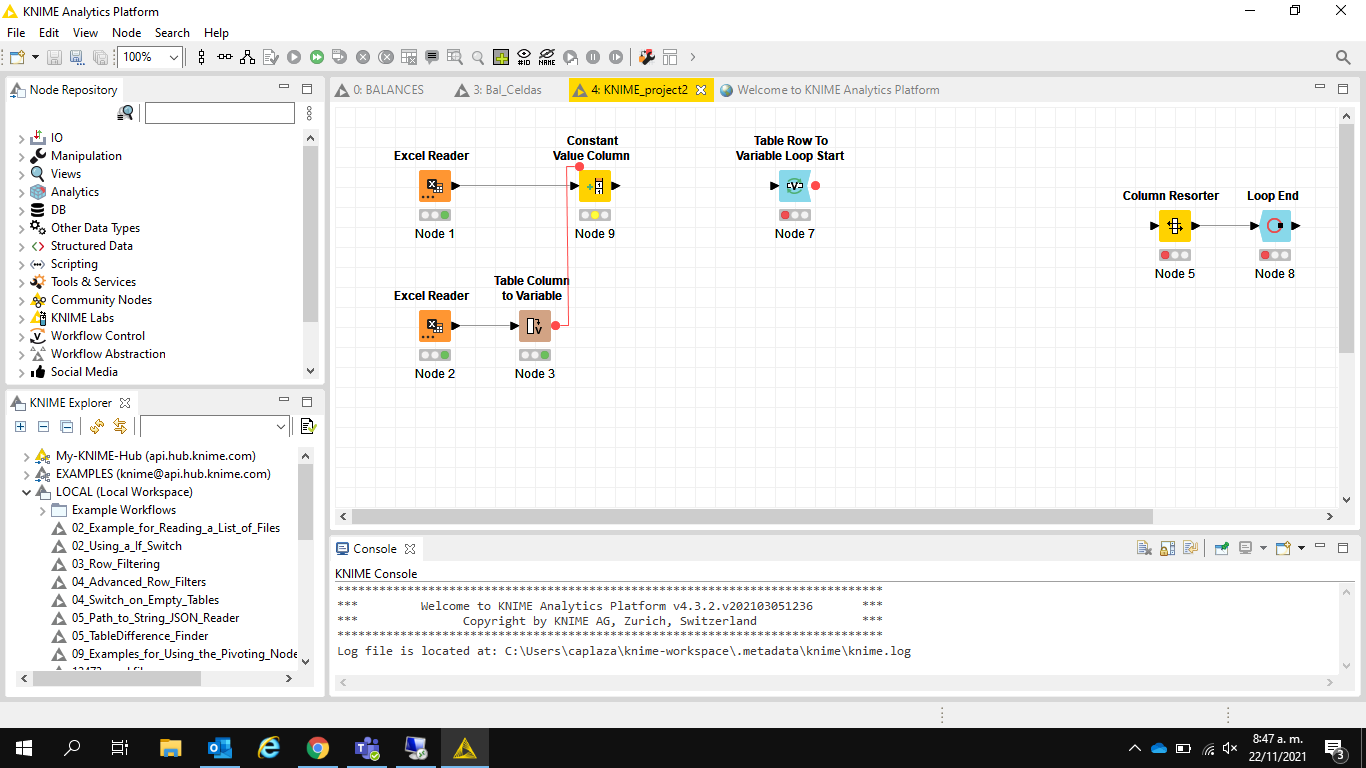Viewport: 1366px width, 768px height.
Task: Open Explorer filter combo box dropdown
Action: click(x=280, y=427)
